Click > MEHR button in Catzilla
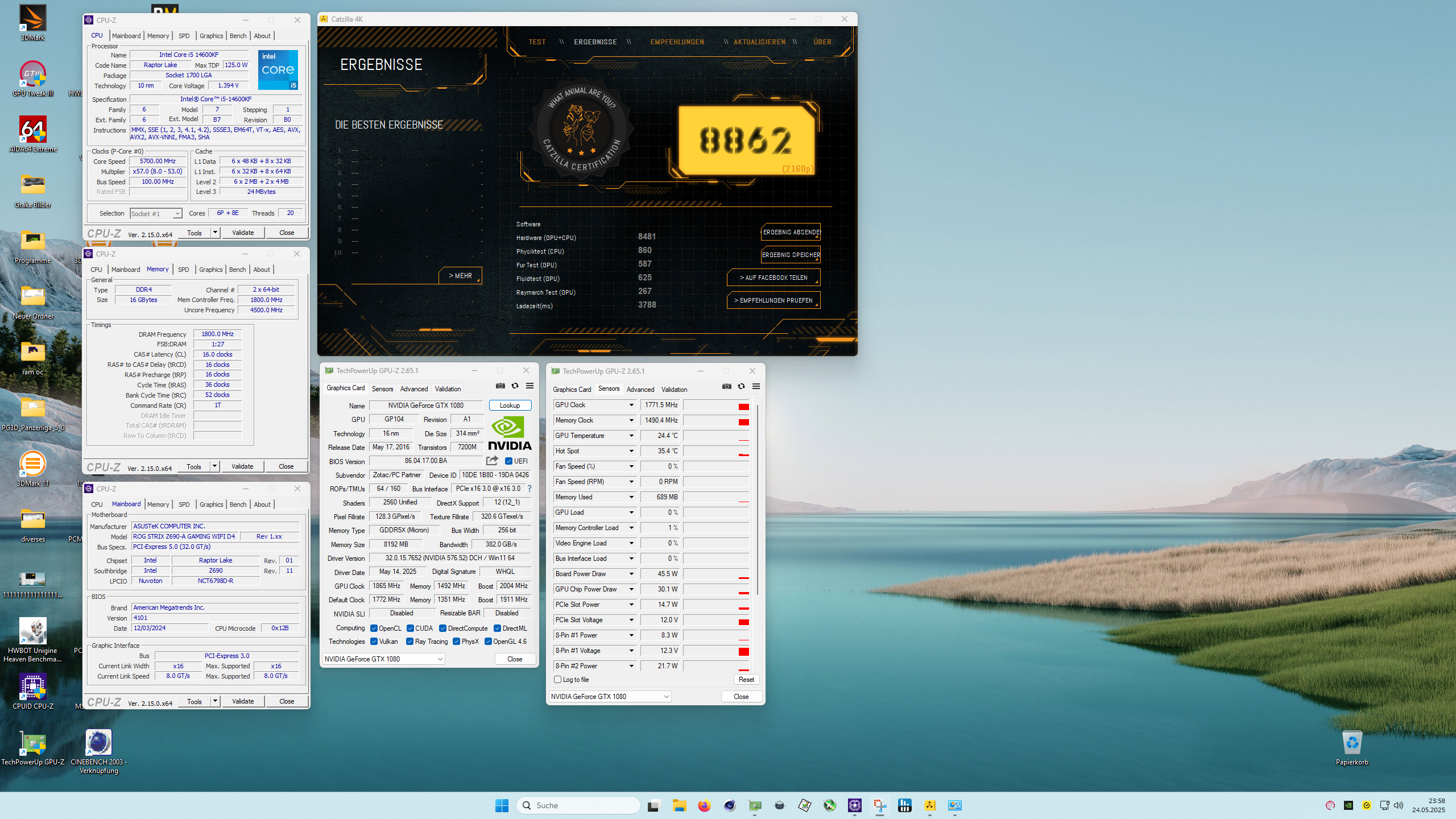The height and width of the screenshot is (819, 1456). [460, 276]
